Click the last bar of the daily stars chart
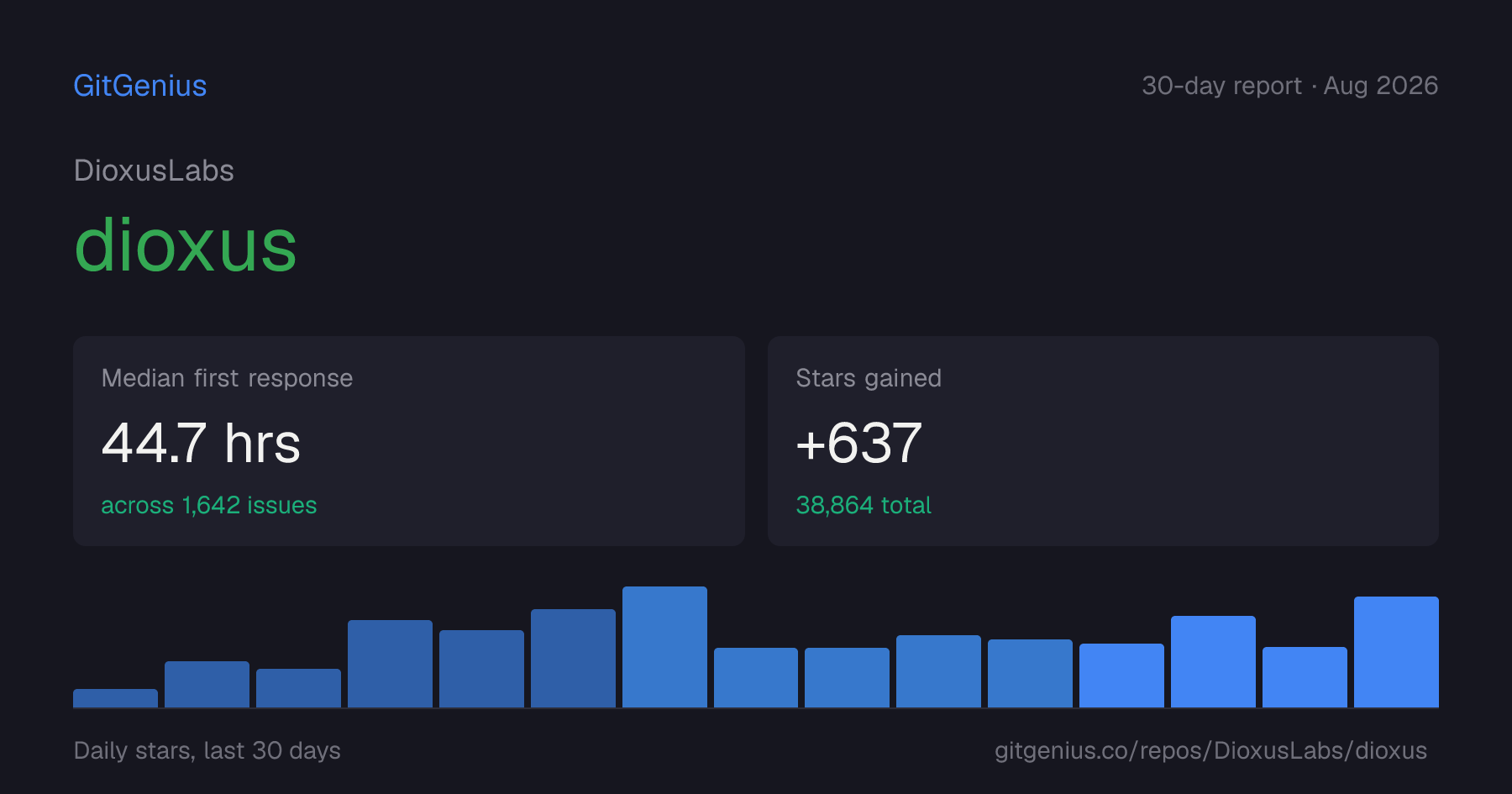Viewport: 1512px width, 794px height. (1396, 652)
